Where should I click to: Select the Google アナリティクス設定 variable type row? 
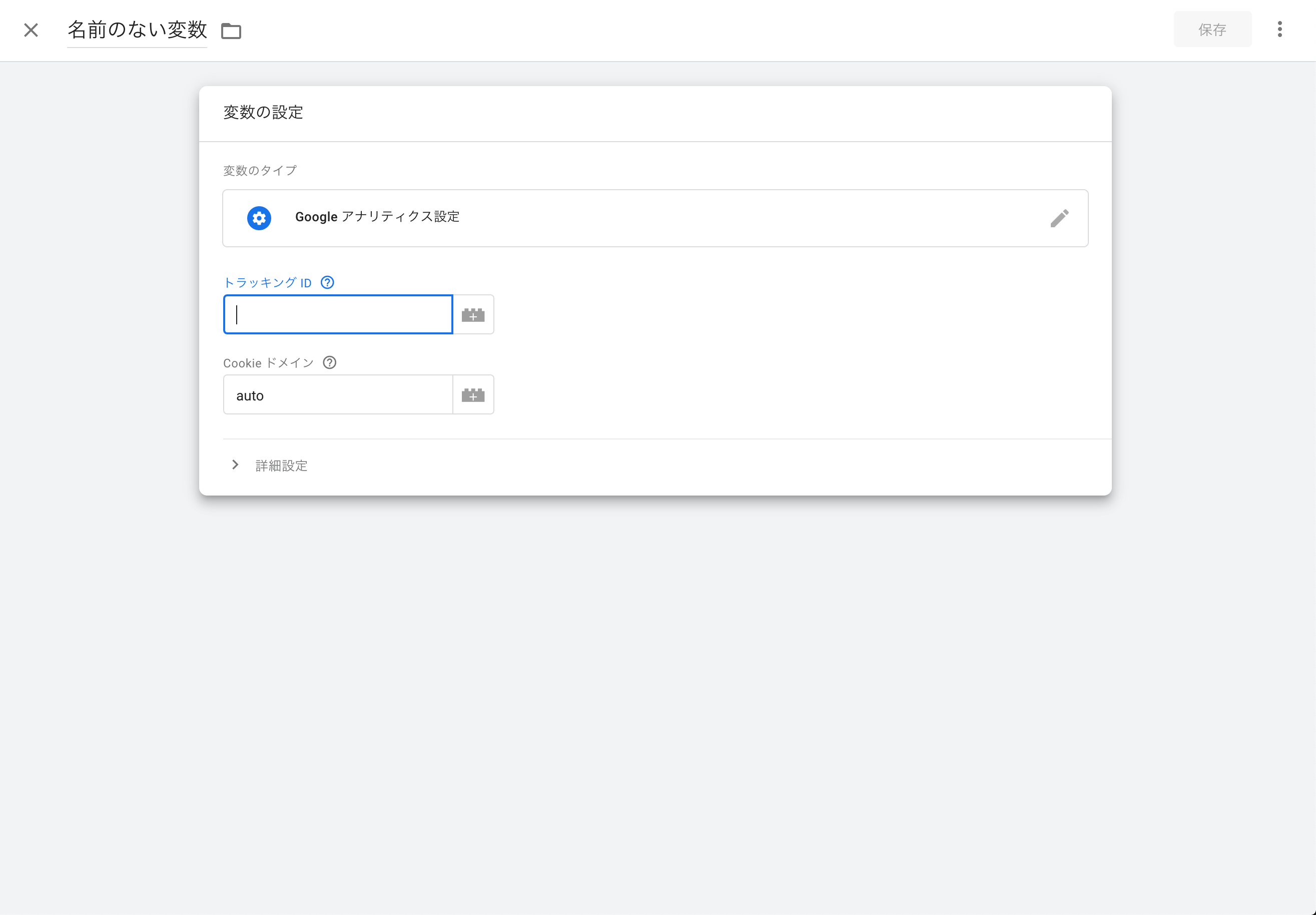coord(655,218)
